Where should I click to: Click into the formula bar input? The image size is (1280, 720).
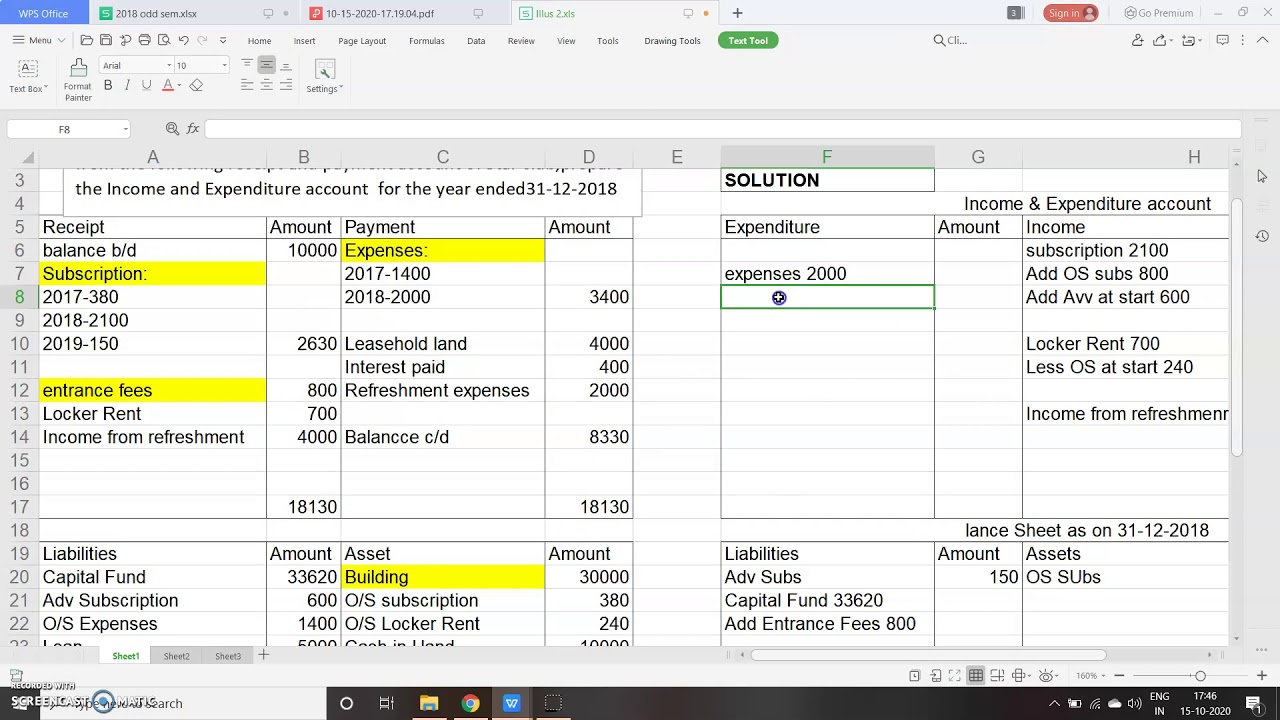(722, 129)
